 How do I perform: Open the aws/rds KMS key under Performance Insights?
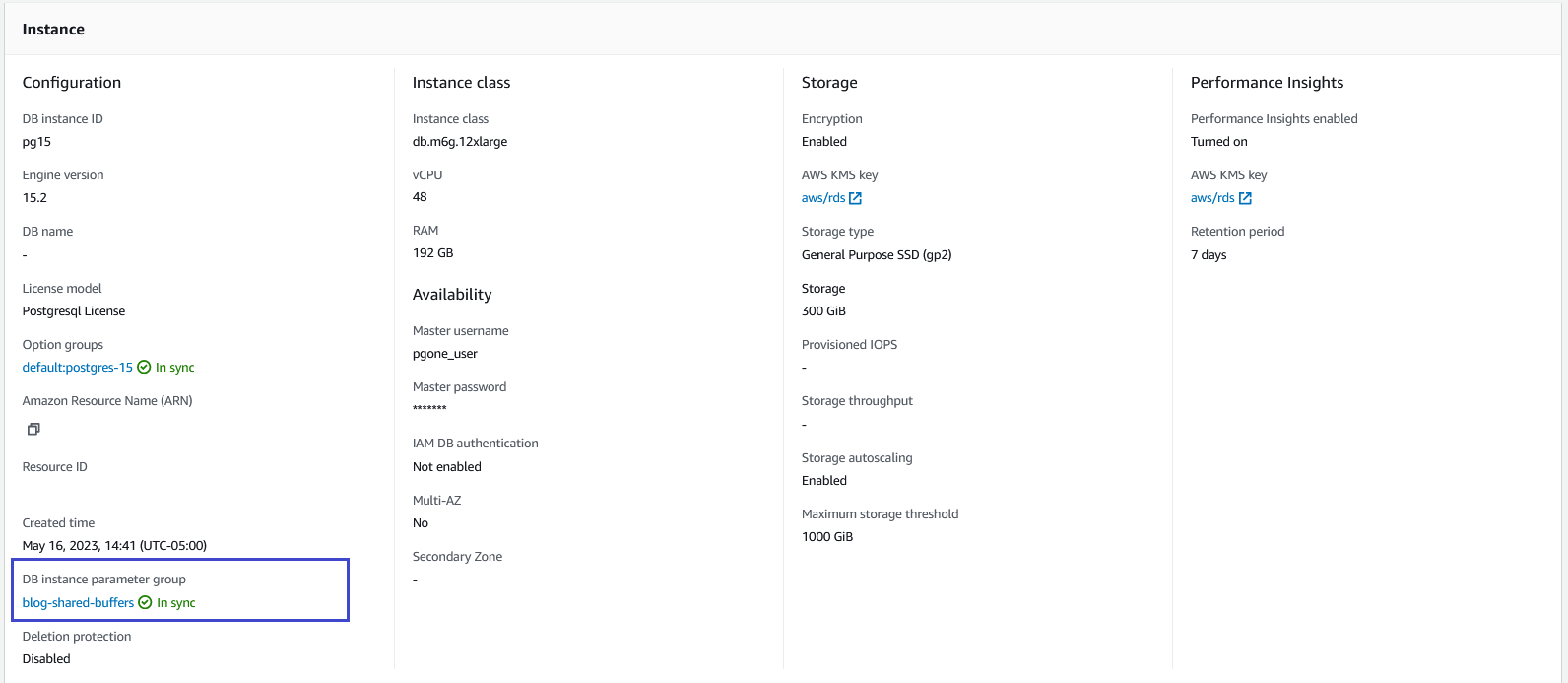(1212, 198)
